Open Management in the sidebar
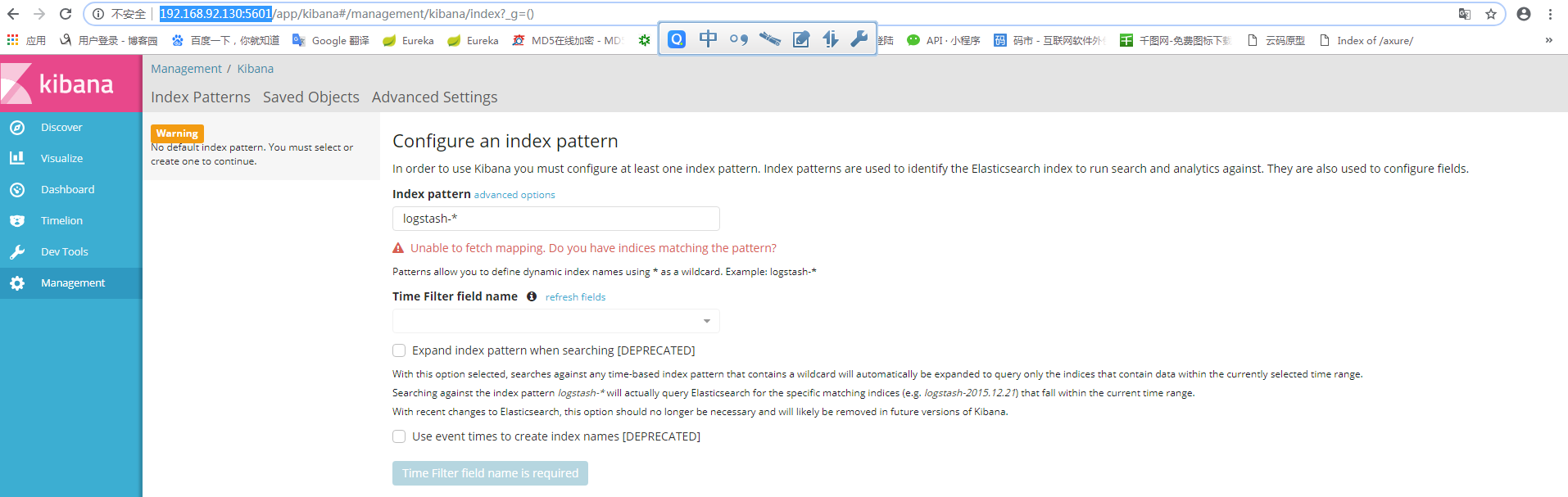 click(71, 282)
